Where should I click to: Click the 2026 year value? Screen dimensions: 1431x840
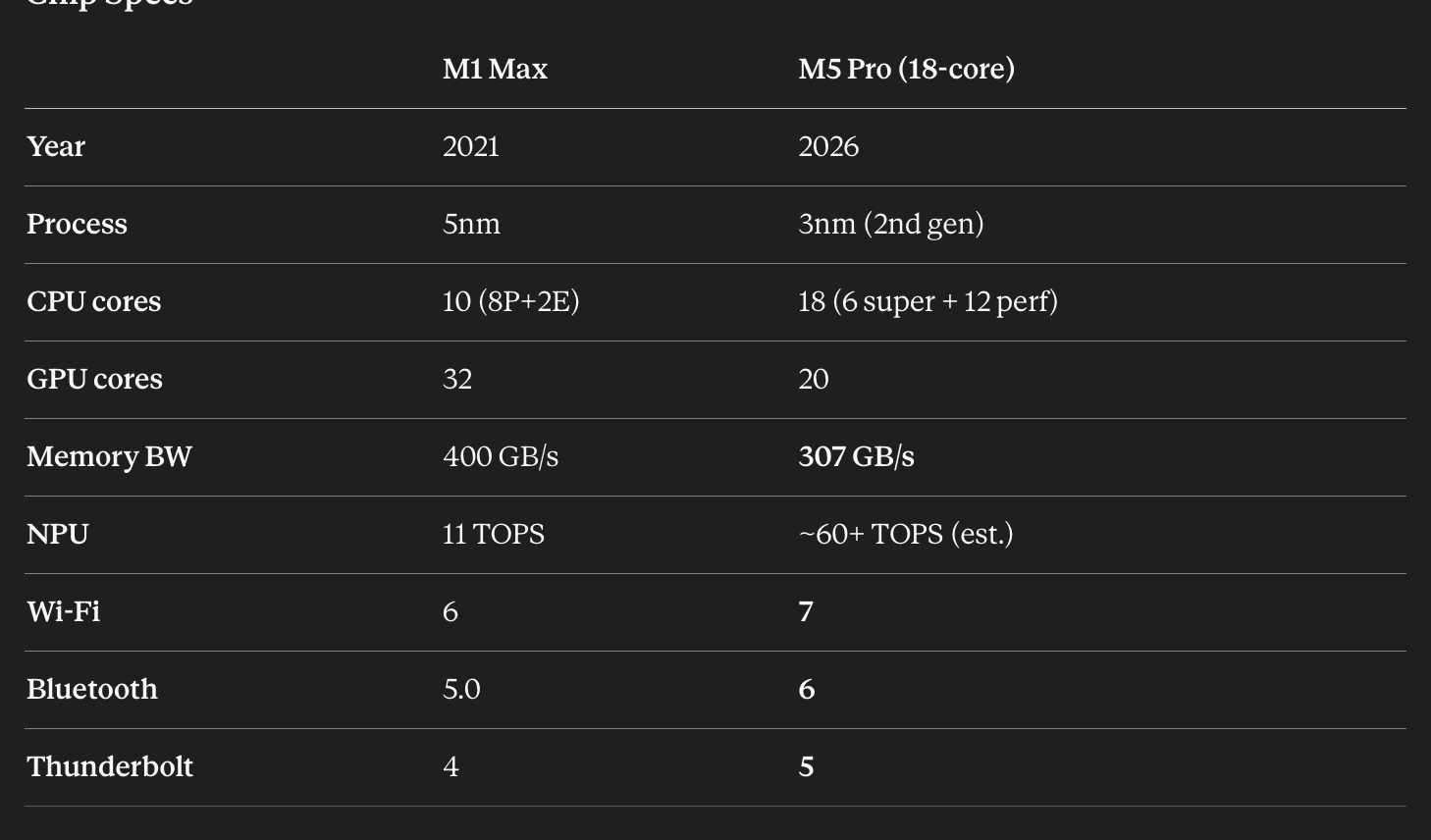click(828, 146)
